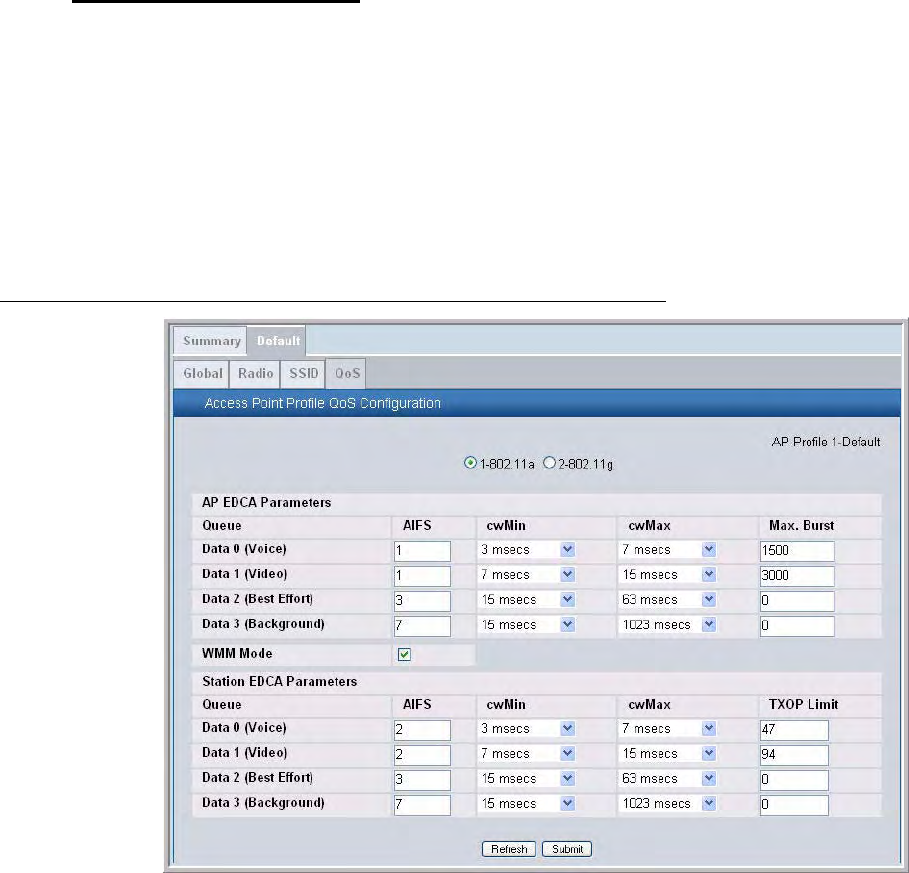Image resolution: width=909 pixels, height=873 pixels.
Task: Click the 'AP Profile 1-Default' text
Action: click(x=826, y=442)
